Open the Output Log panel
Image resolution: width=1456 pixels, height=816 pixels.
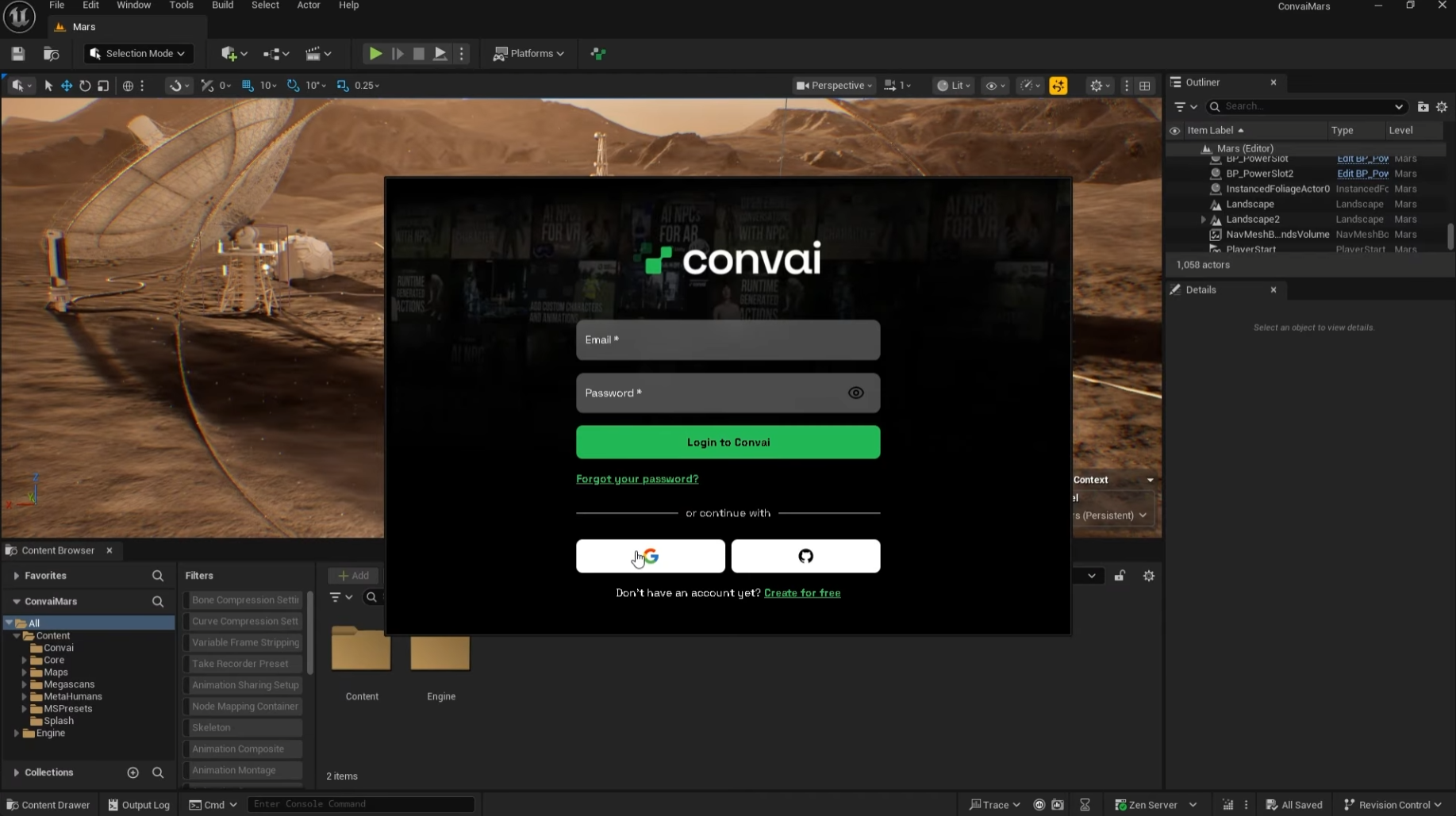(x=139, y=805)
